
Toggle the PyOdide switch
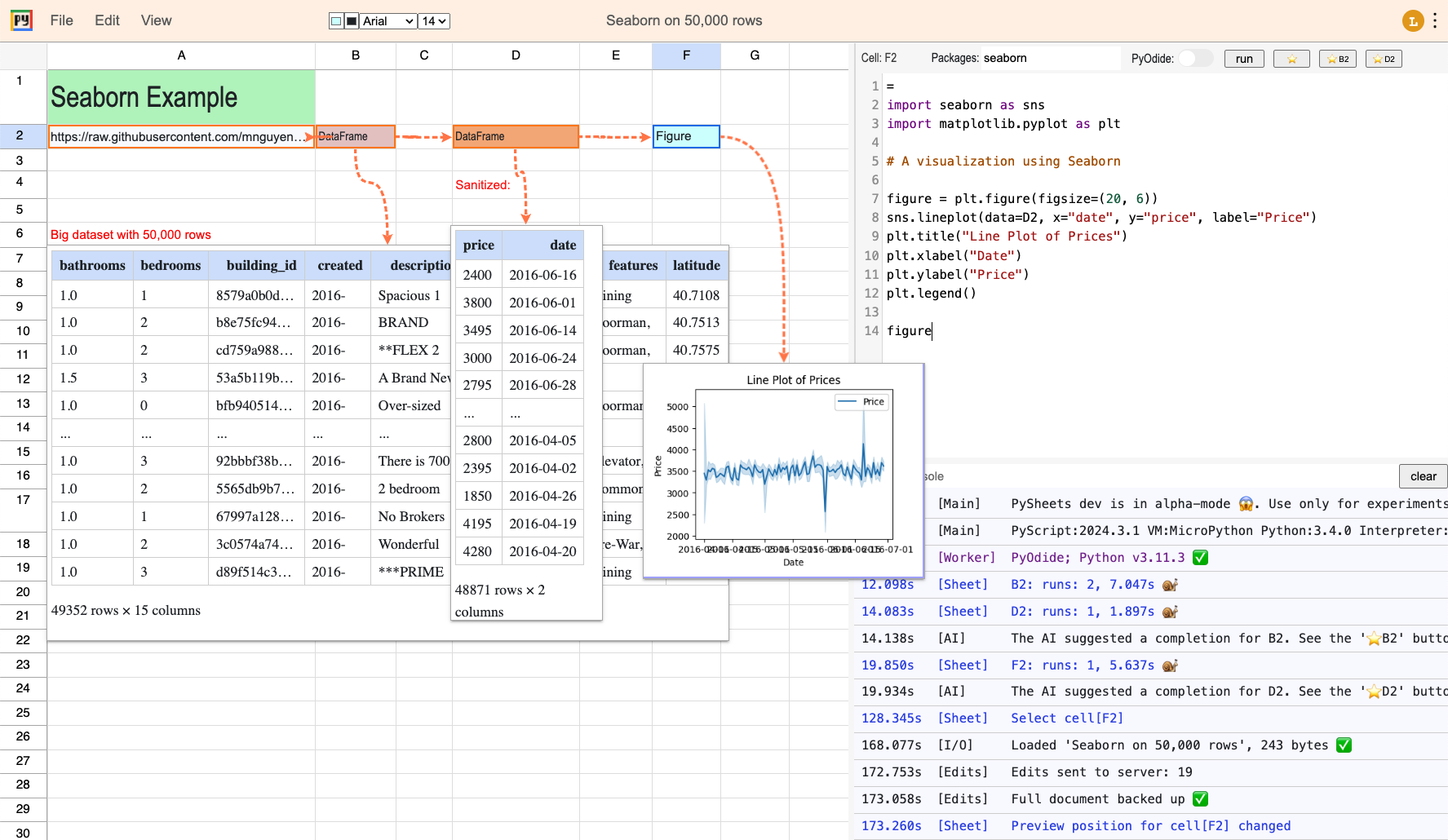pyautogui.click(x=1196, y=59)
